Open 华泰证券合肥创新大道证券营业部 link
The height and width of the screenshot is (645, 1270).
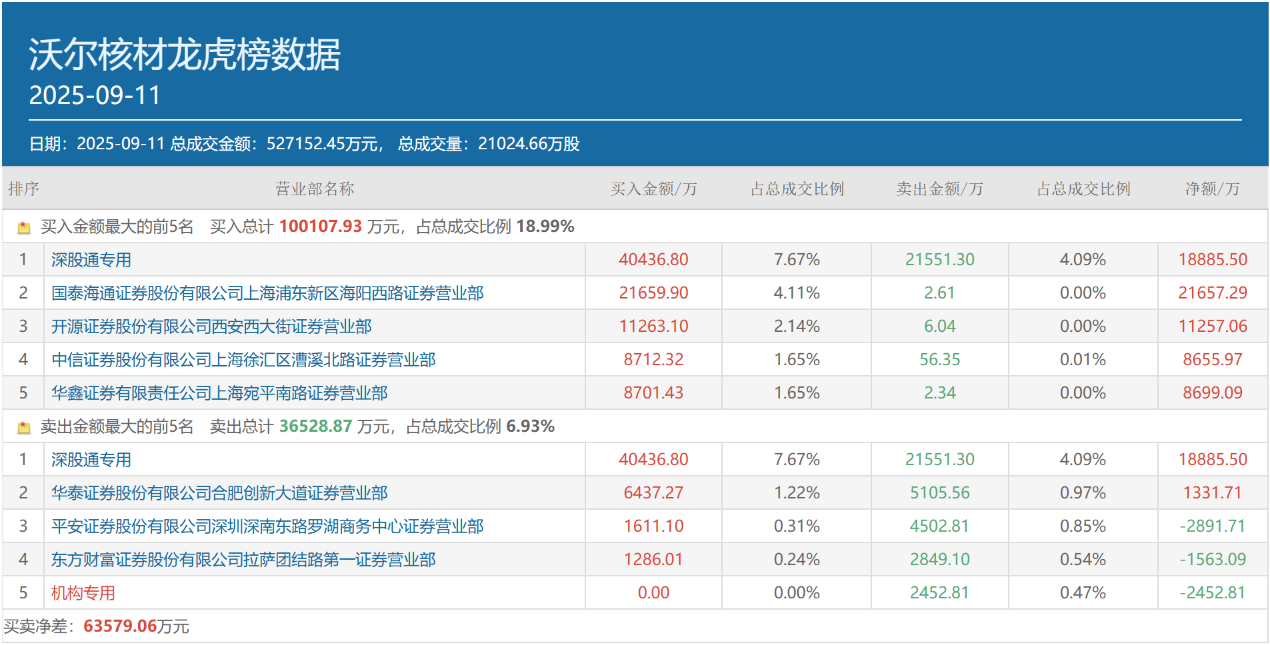tap(219, 493)
